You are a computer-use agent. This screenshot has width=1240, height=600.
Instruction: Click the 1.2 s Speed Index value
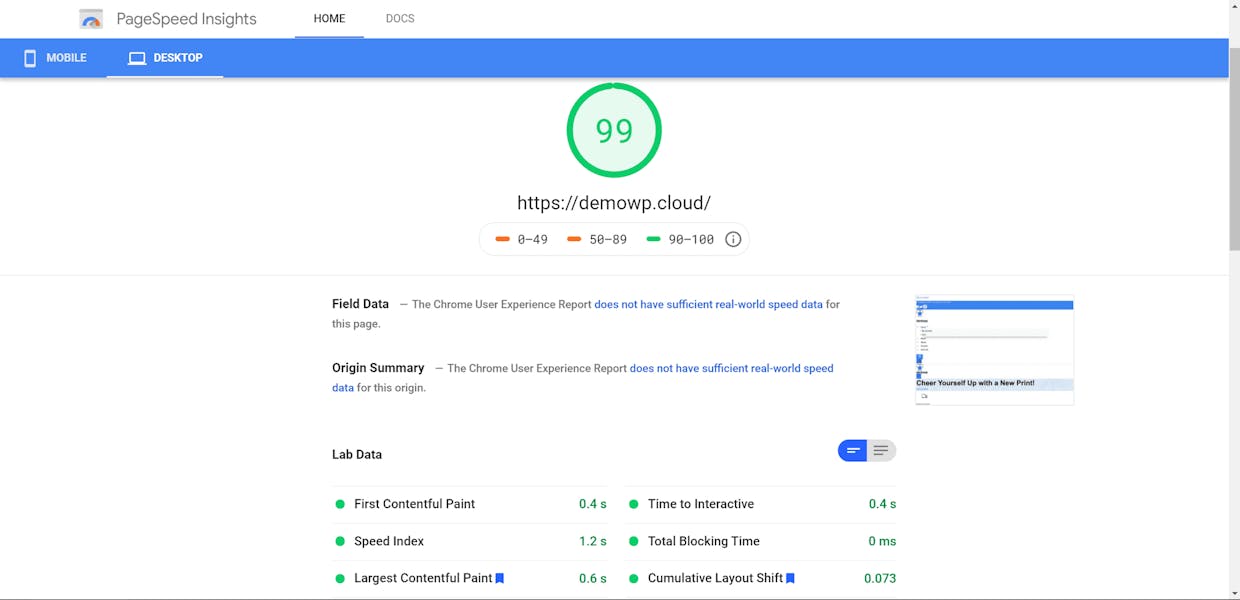(x=593, y=541)
